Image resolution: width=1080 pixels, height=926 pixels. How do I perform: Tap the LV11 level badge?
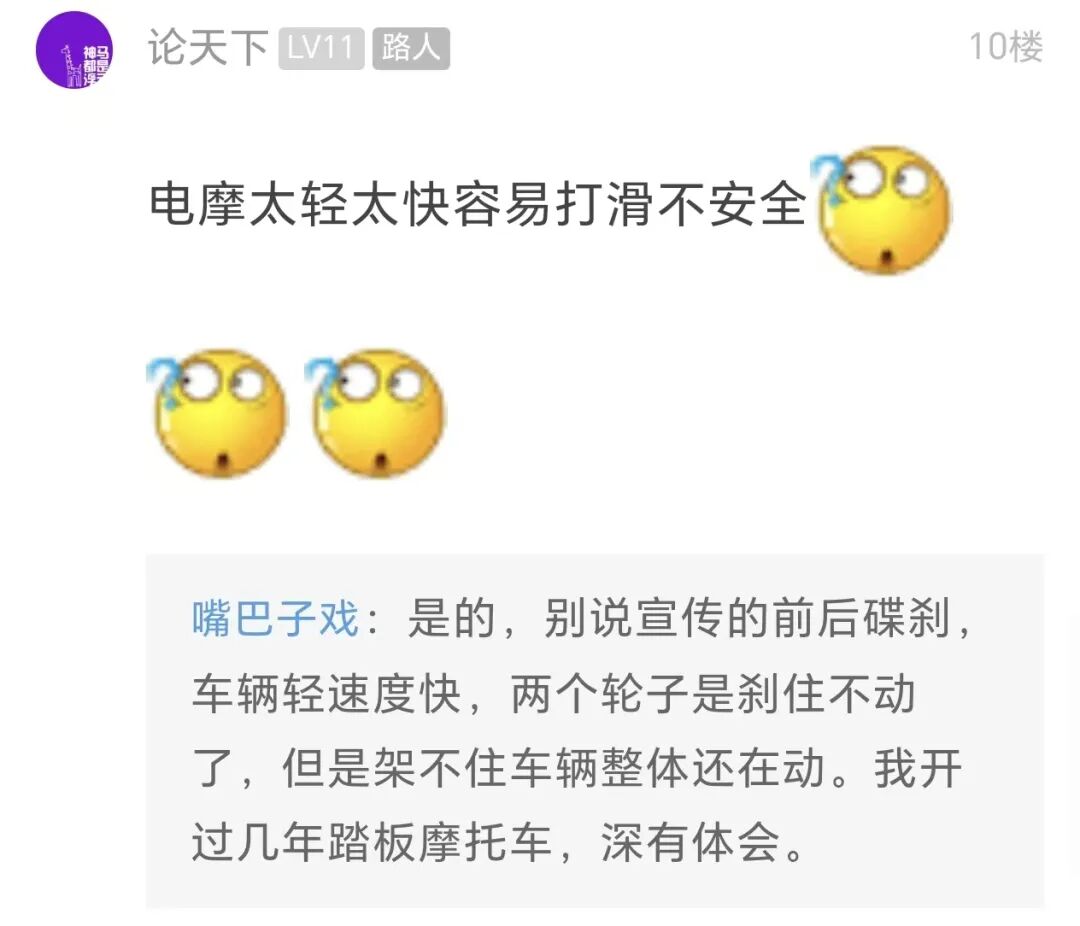pyautogui.click(x=321, y=48)
